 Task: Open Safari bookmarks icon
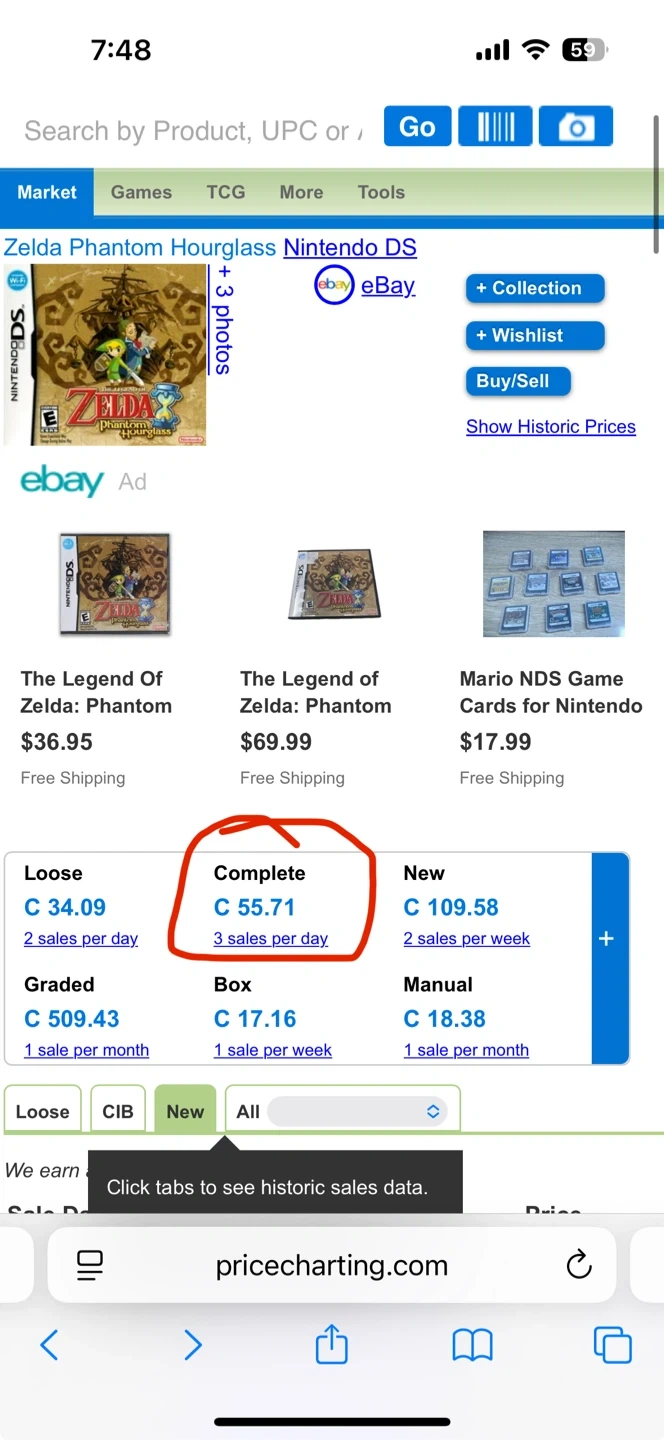tap(473, 1345)
